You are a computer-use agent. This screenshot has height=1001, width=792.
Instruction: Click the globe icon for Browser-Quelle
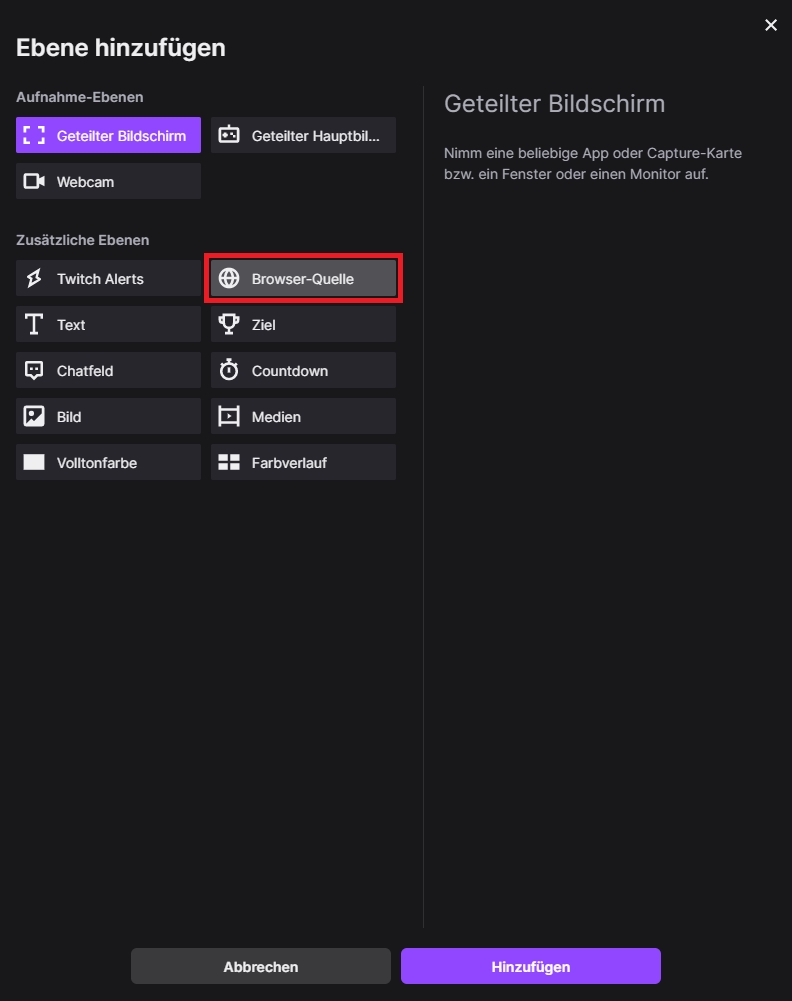click(x=229, y=279)
